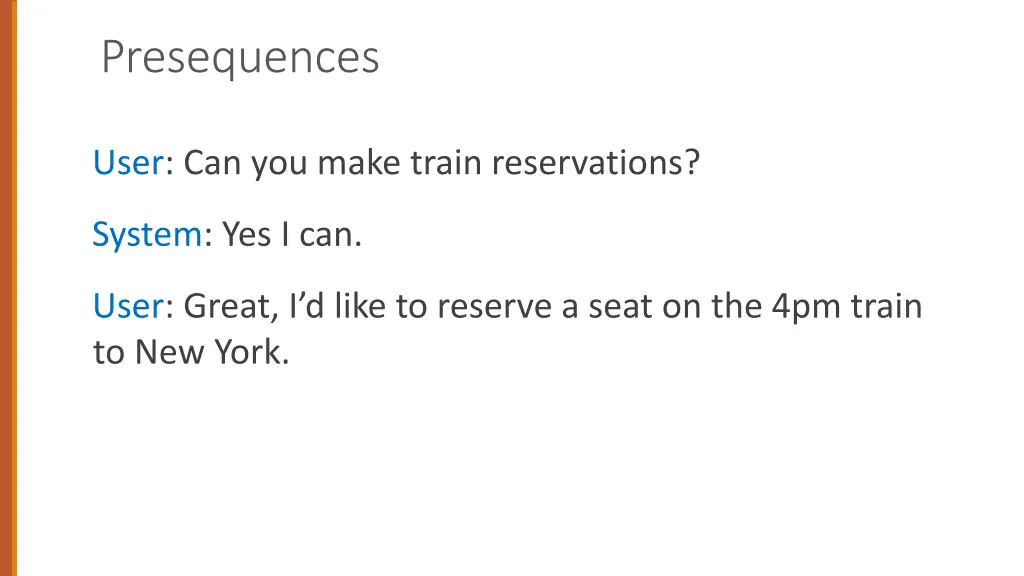The height and width of the screenshot is (576, 1024).
Task: Click the Presequences slide title
Action: 240,57
